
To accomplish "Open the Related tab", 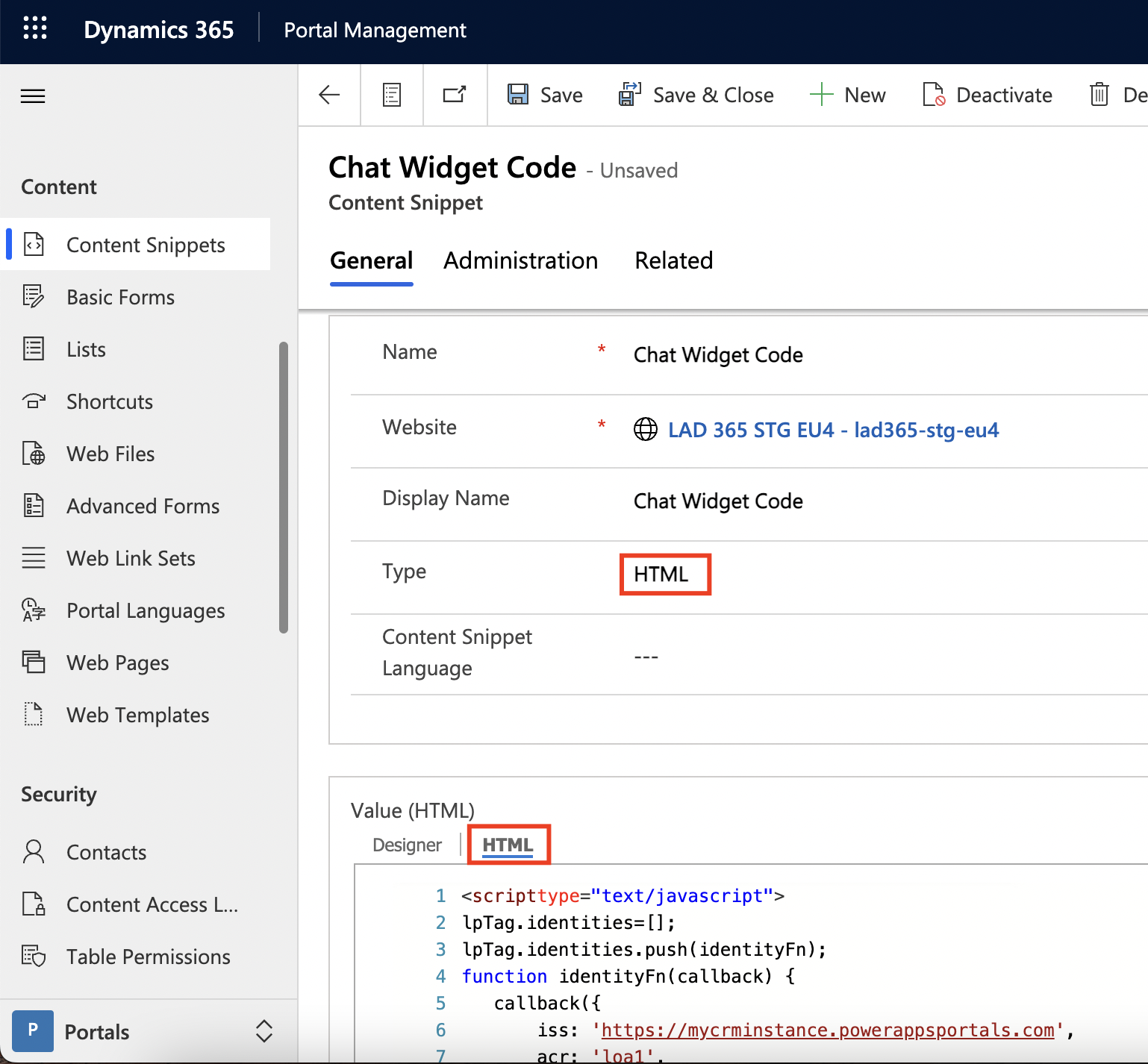I will (674, 260).
